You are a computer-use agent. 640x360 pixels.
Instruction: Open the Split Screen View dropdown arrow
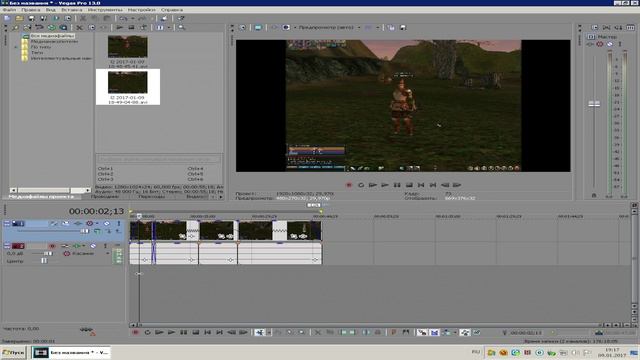(x=294, y=27)
